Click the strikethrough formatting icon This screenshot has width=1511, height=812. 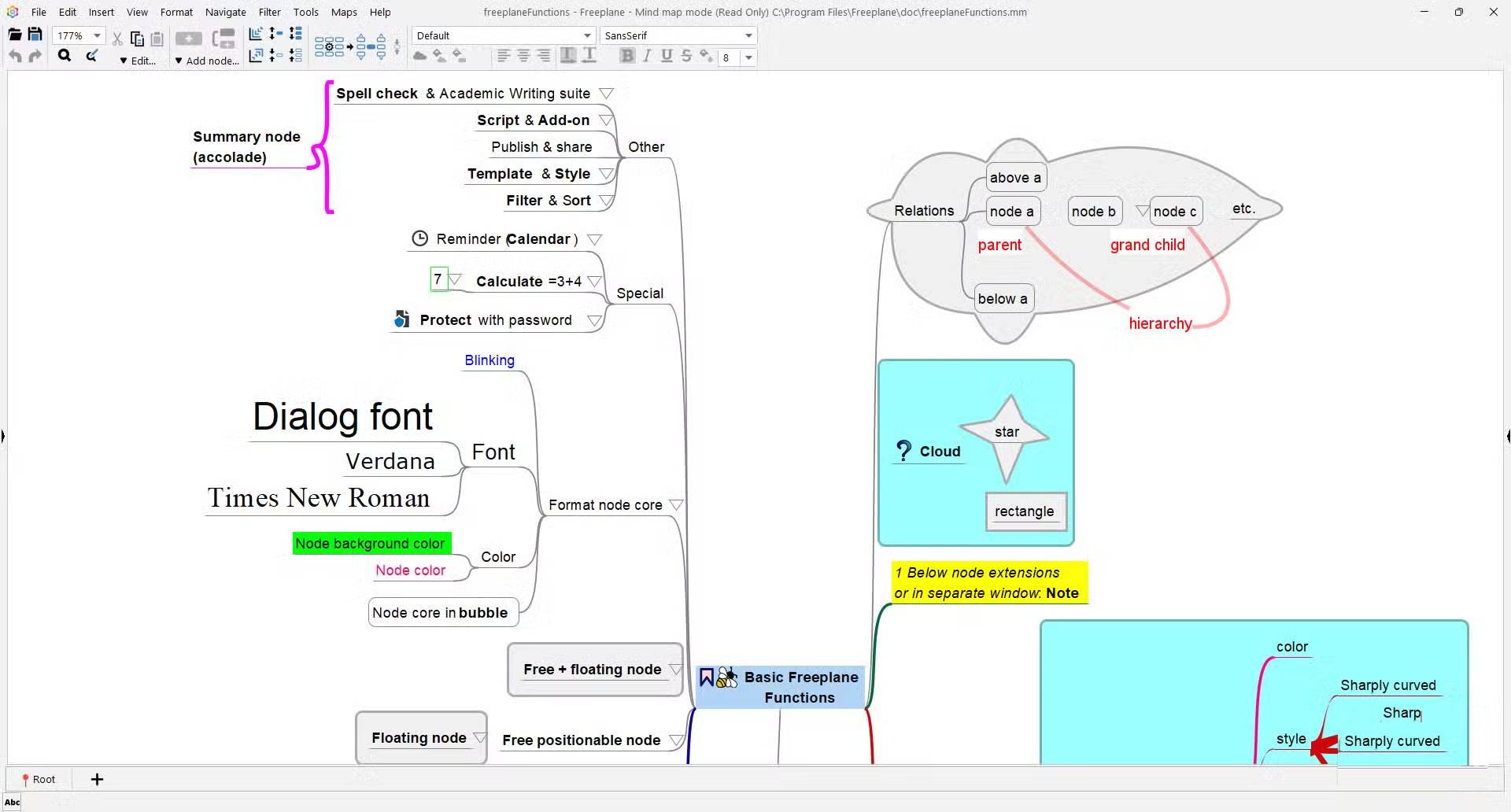pos(686,56)
